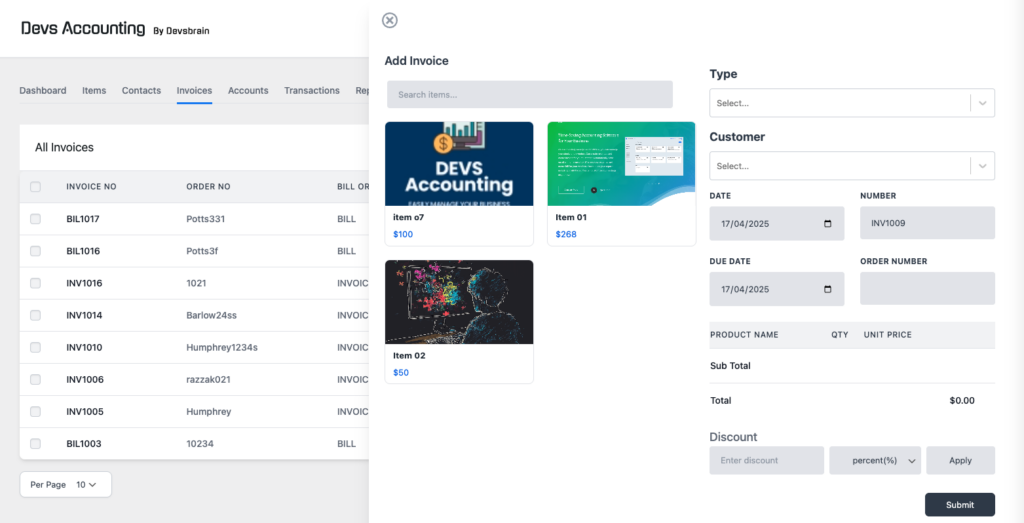Add item o7 card thumbnail
Screen dimensions: 1024x523
click(459, 164)
